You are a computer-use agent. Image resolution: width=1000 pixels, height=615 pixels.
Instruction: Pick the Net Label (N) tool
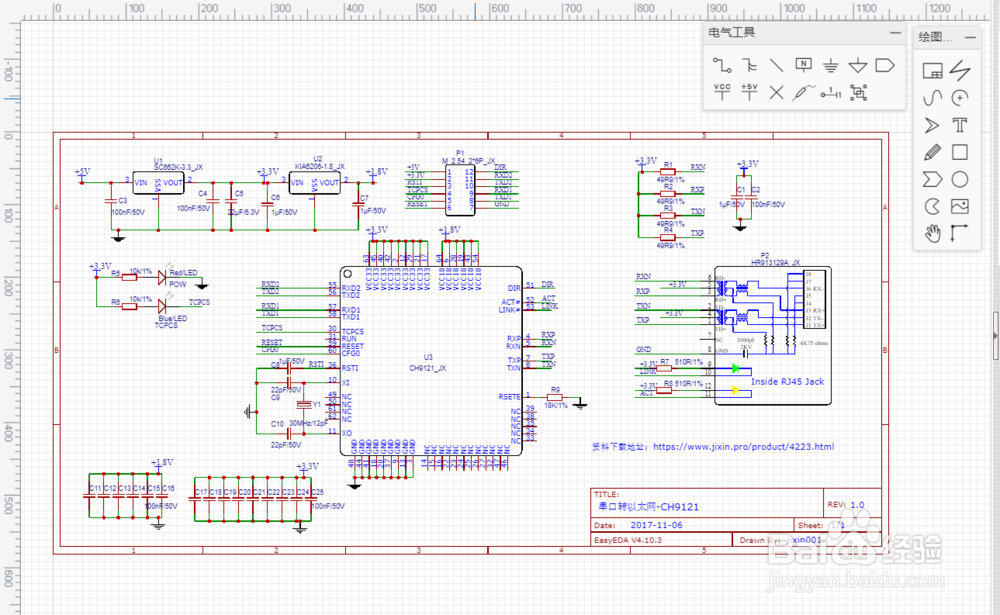point(804,64)
